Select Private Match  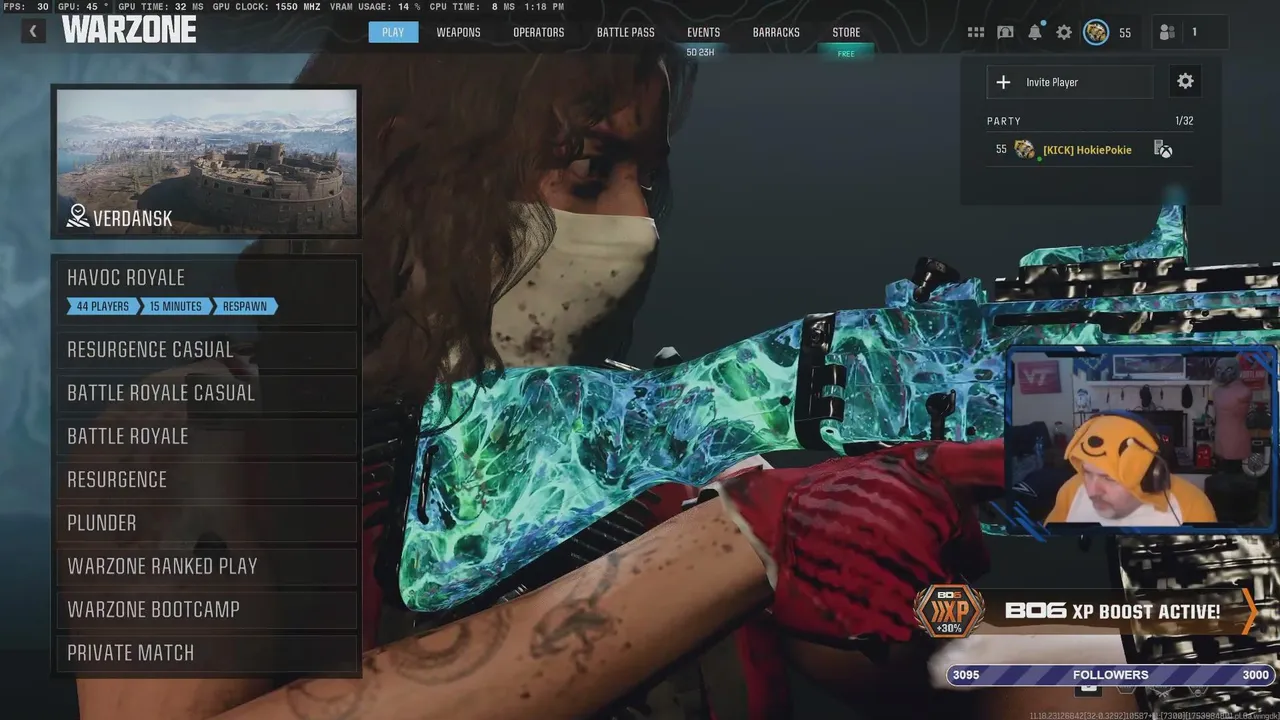click(207, 653)
